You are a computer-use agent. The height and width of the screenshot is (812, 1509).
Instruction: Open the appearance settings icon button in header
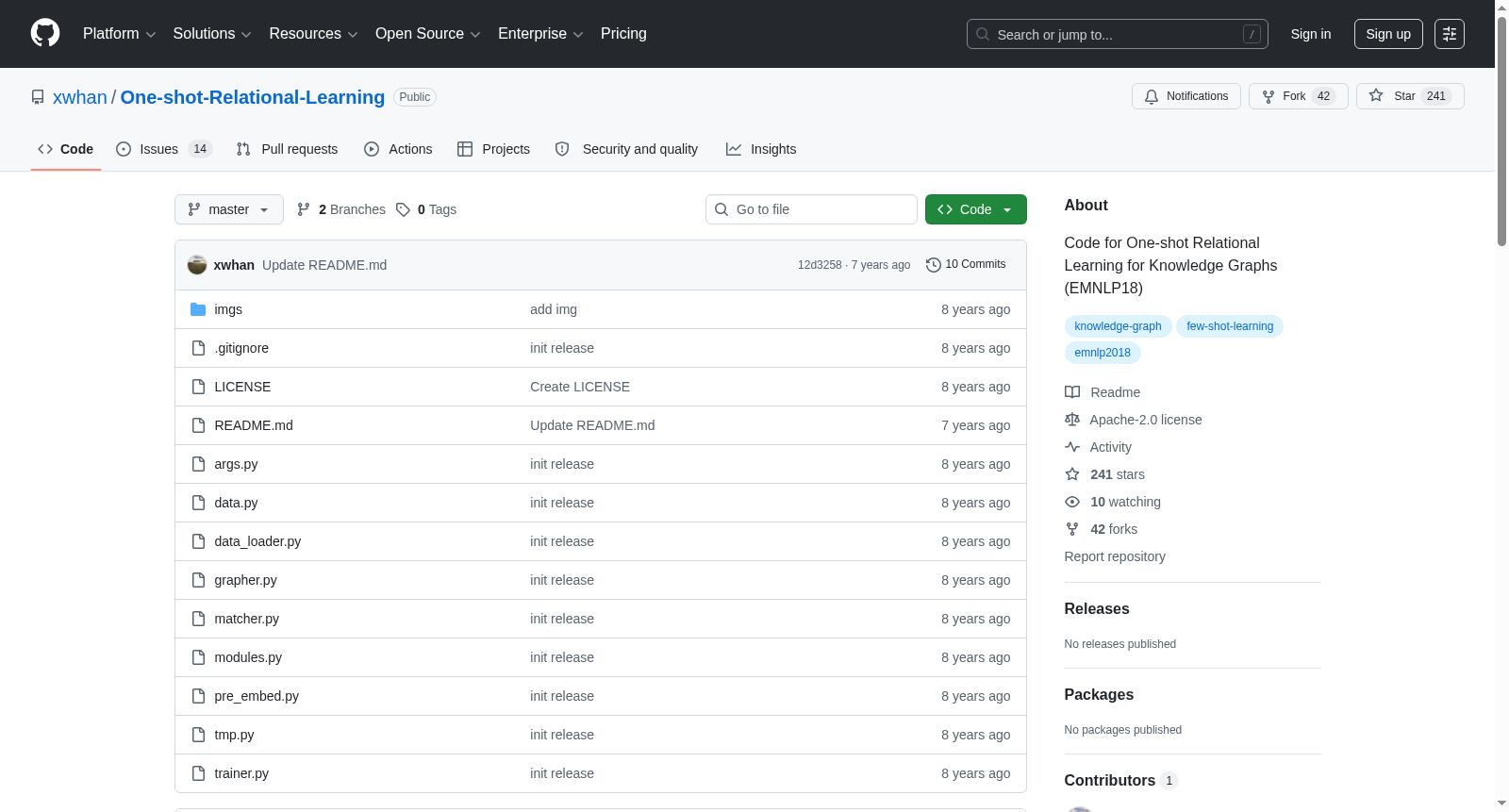point(1450,34)
